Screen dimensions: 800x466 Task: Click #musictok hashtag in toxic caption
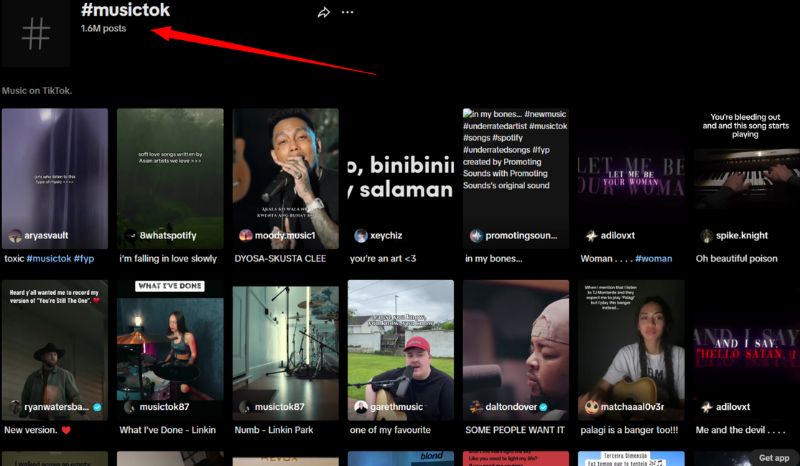pos(49,259)
